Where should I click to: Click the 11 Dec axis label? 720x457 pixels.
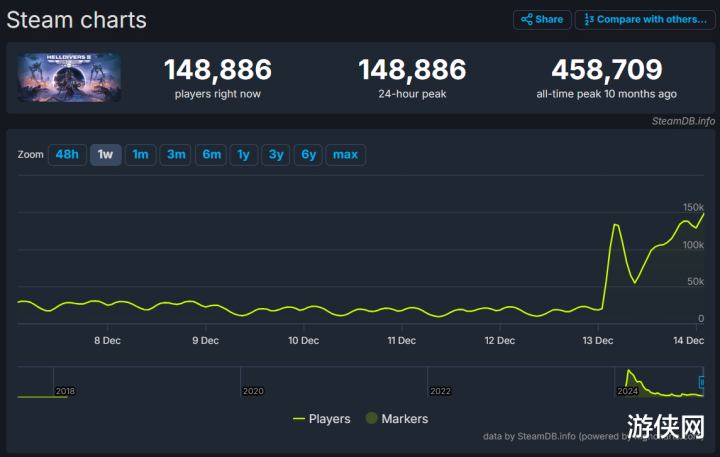402,341
